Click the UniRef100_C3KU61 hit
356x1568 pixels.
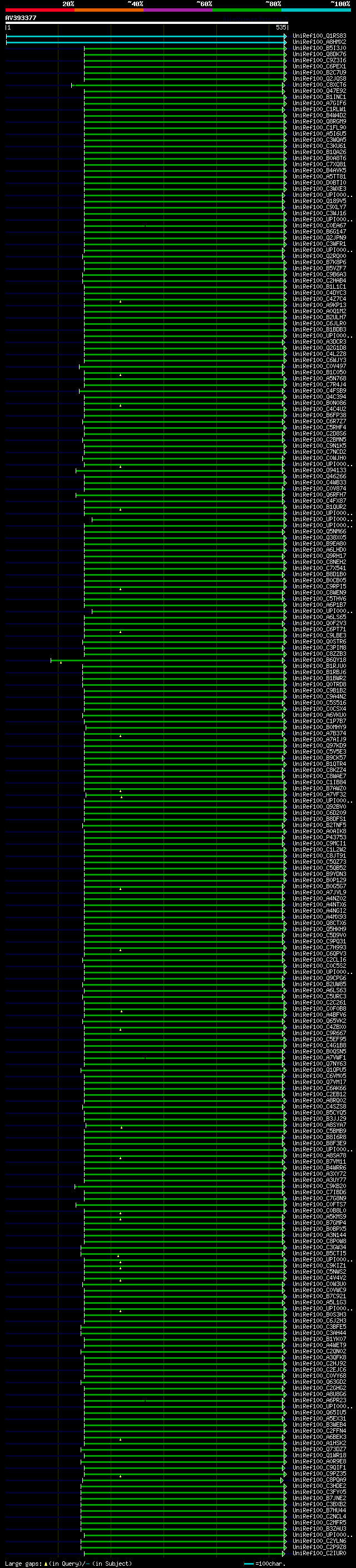pyautogui.click(x=319, y=146)
